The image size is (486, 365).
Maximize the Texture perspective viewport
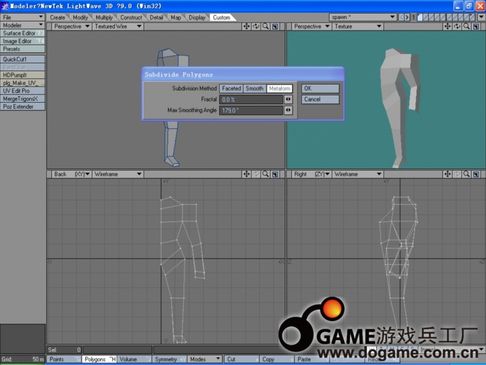476,26
